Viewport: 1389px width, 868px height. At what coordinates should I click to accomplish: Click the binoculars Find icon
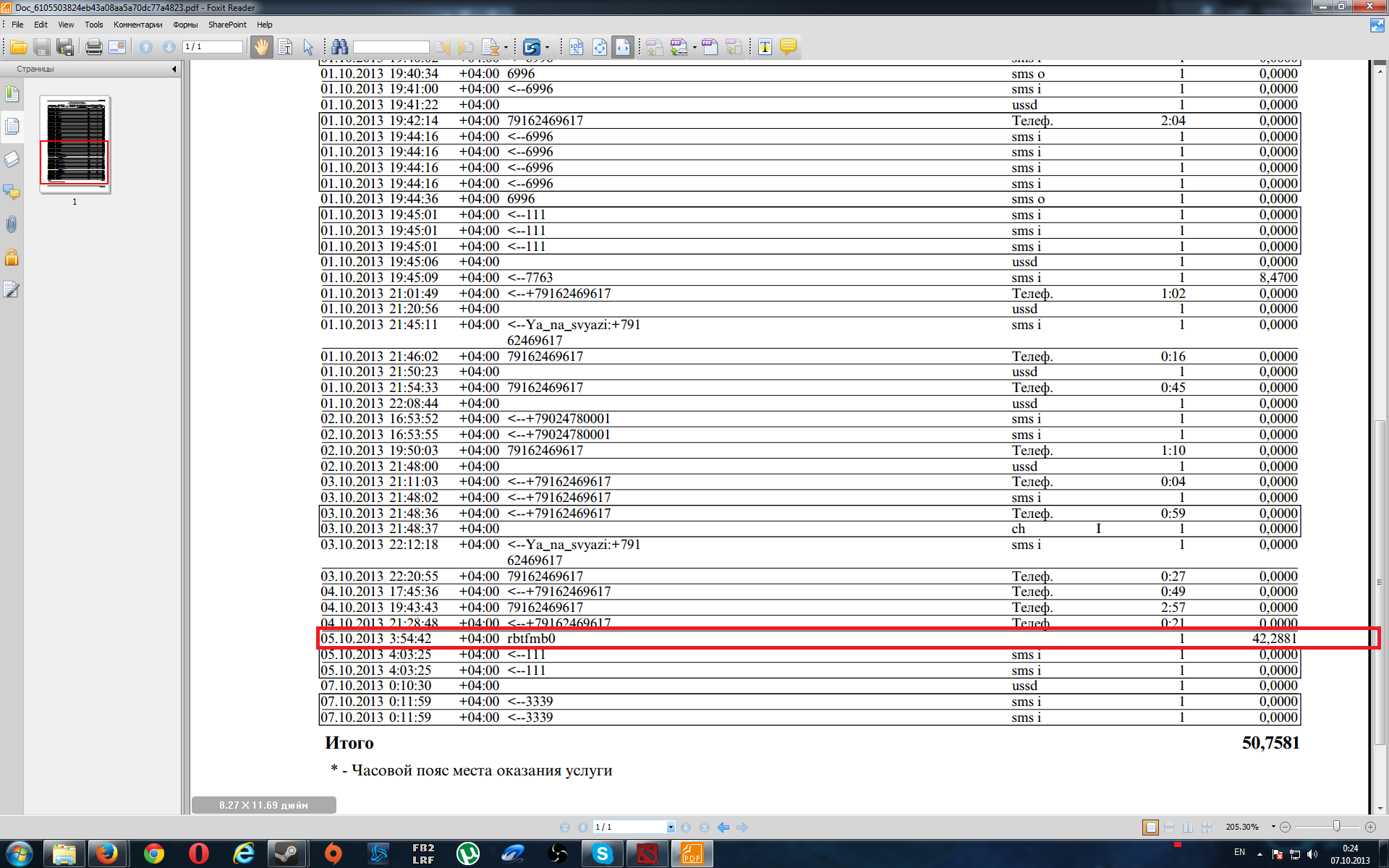click(339, 47)
